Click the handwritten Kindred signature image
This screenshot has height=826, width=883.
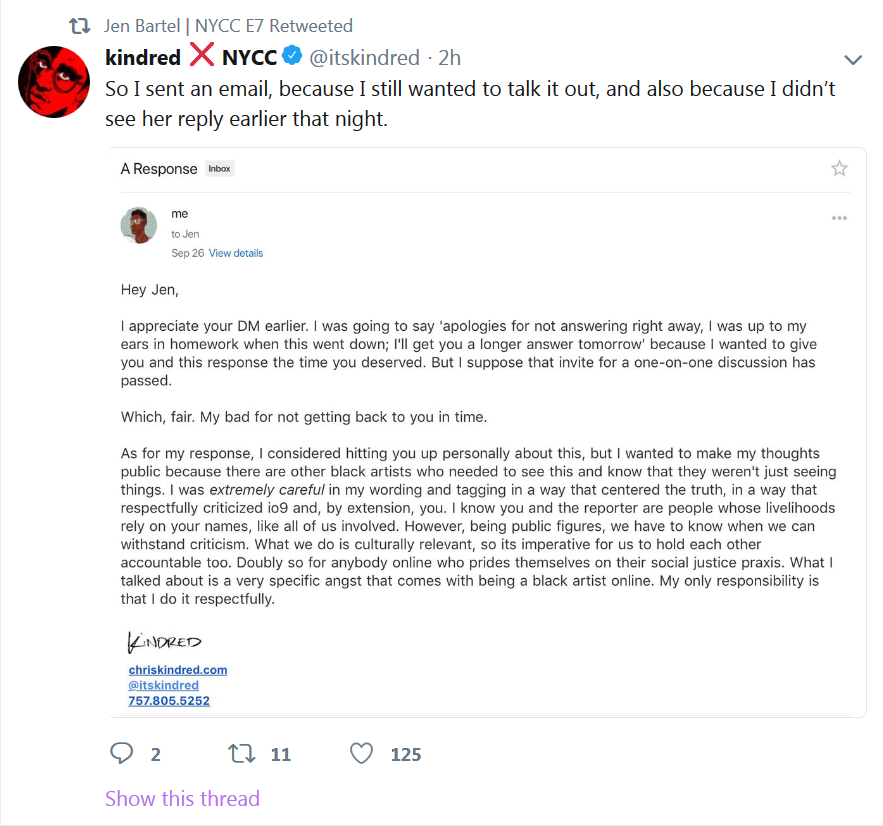[164, 642]
